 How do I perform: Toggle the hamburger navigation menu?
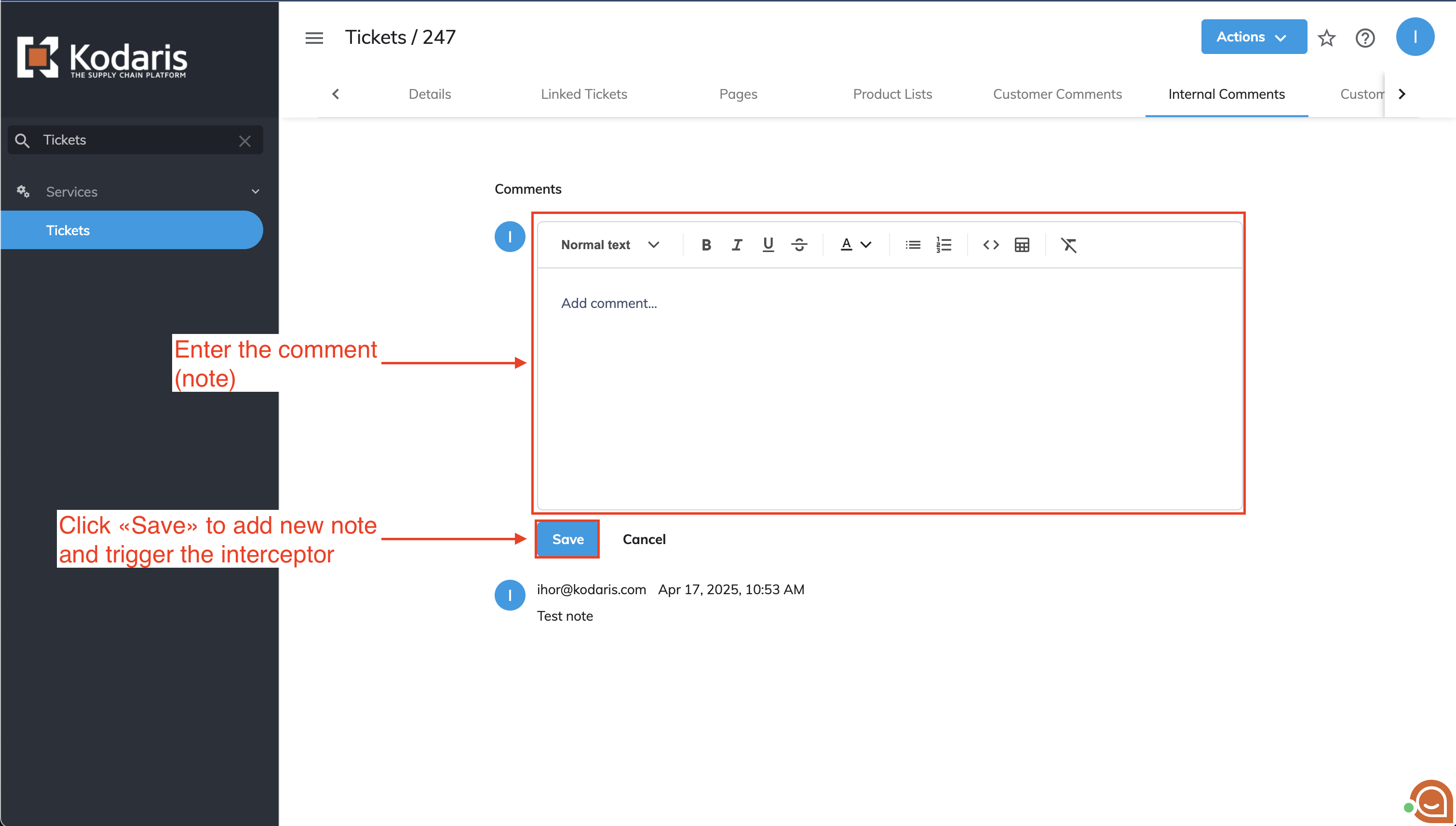tap(314, 38)
